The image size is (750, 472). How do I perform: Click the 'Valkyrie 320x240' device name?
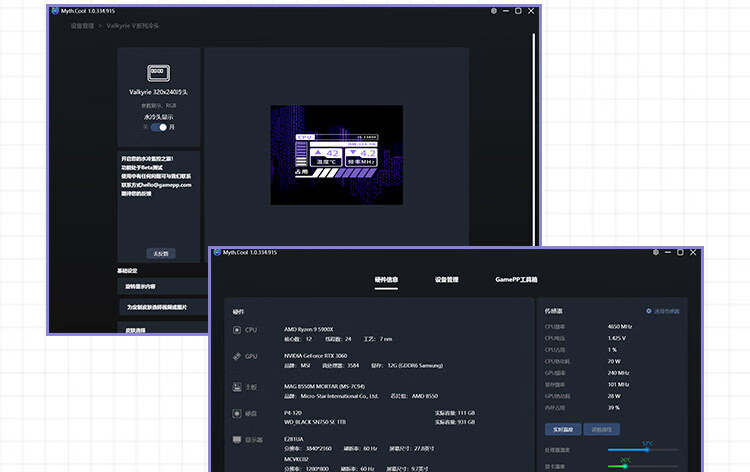click(x=158, y=92)
